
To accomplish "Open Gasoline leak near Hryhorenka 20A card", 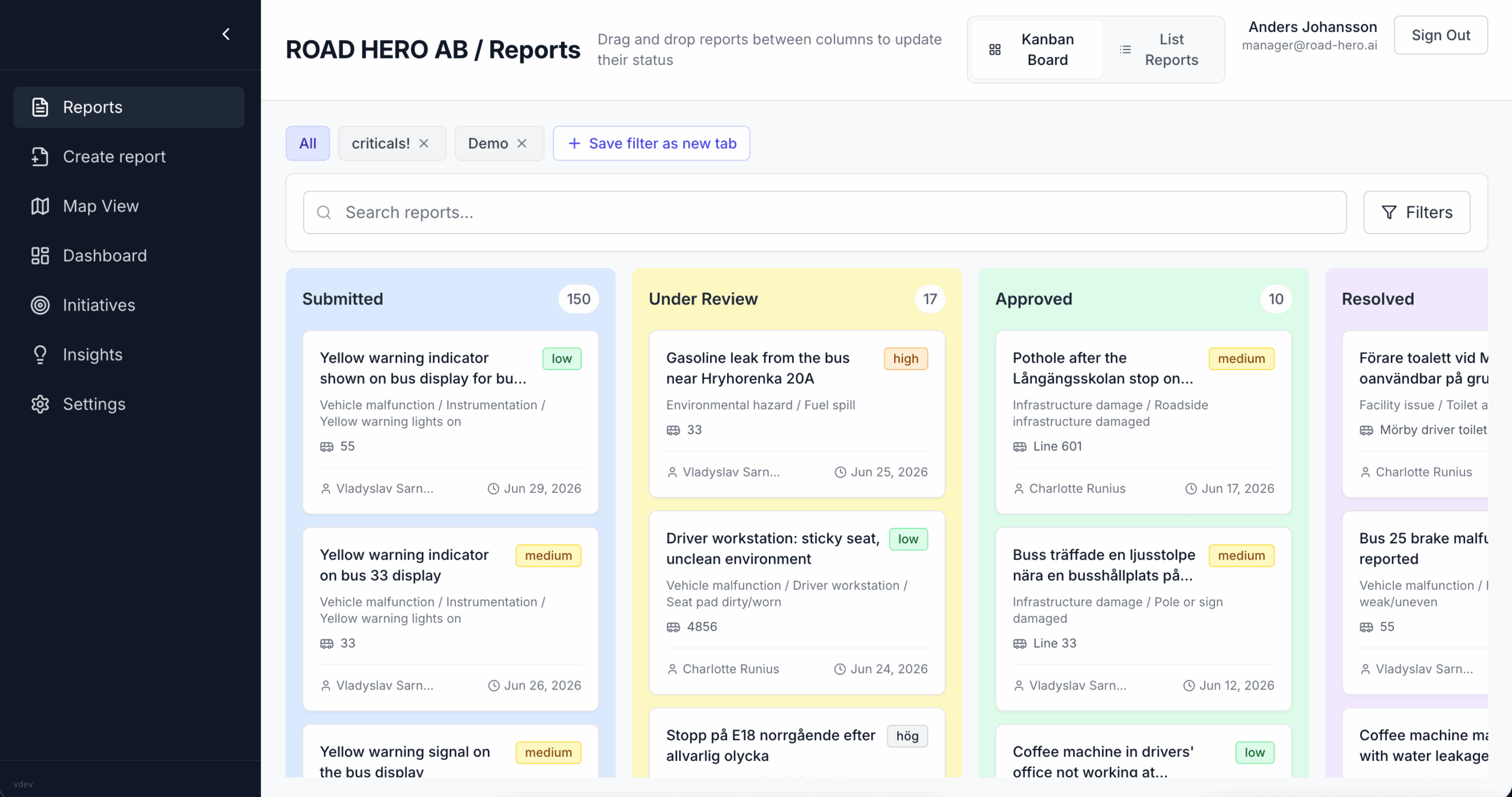I will [x=797, y=414].
